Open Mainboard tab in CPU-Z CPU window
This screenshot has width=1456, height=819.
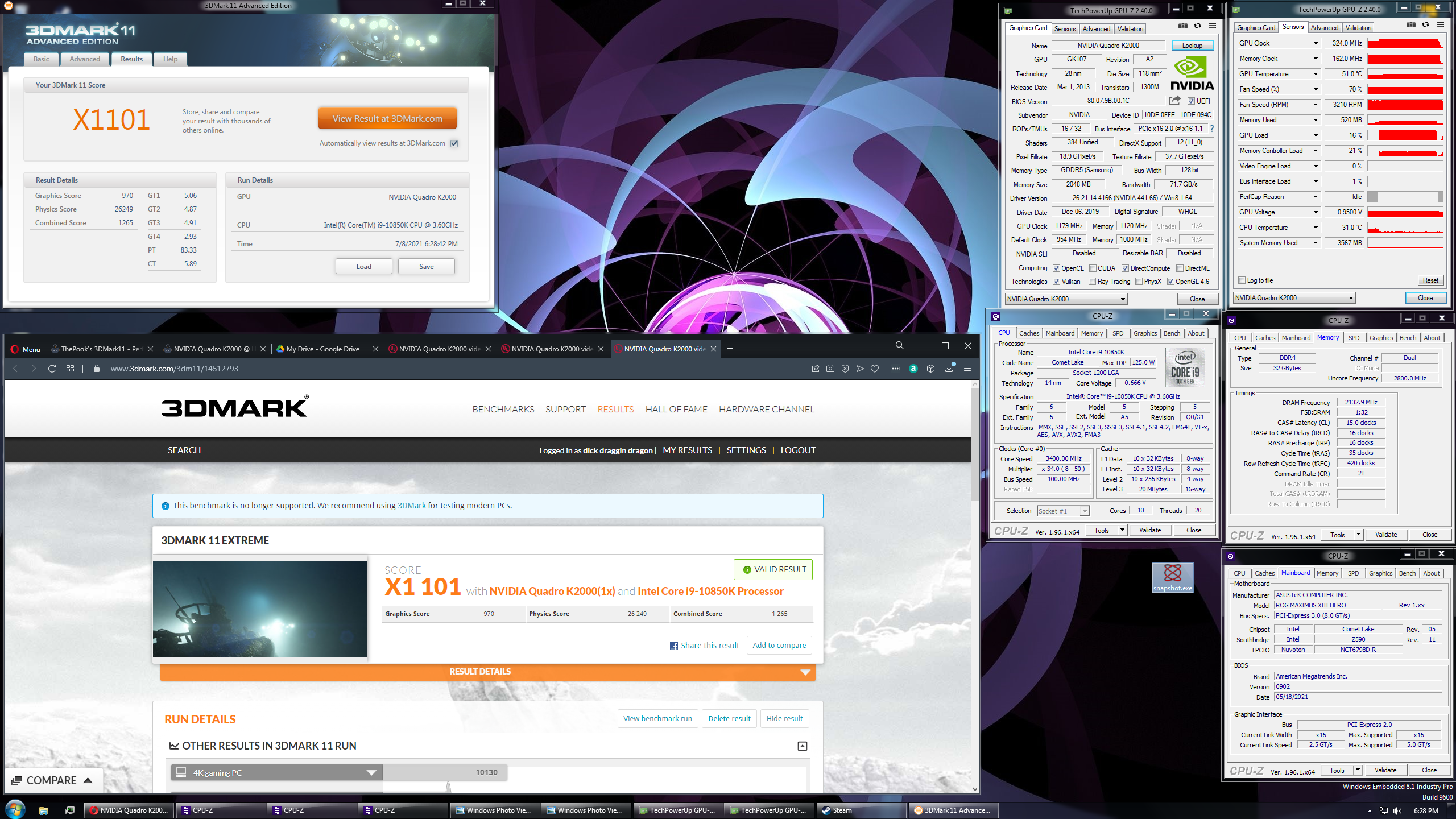tap(1060, 333)
